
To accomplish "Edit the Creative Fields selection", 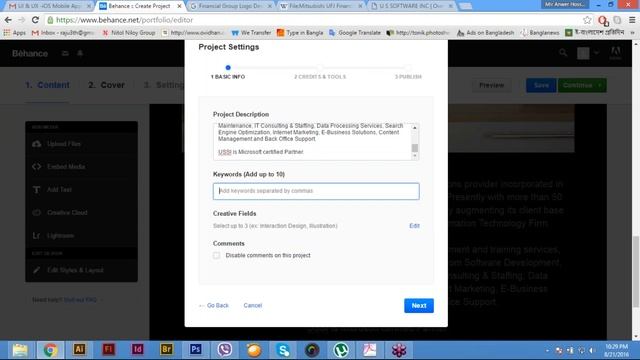I will click(414, 226).
